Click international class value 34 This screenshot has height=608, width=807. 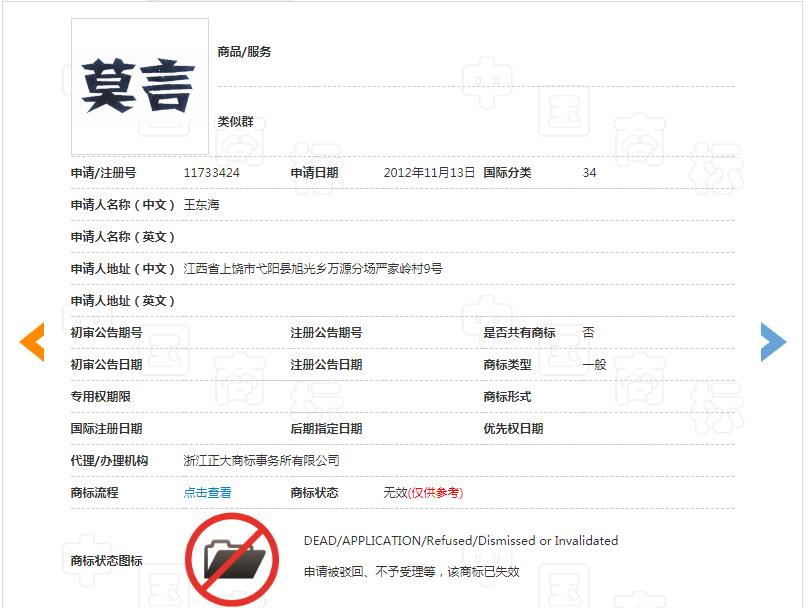pyautogui.click(x=589, y=172)
